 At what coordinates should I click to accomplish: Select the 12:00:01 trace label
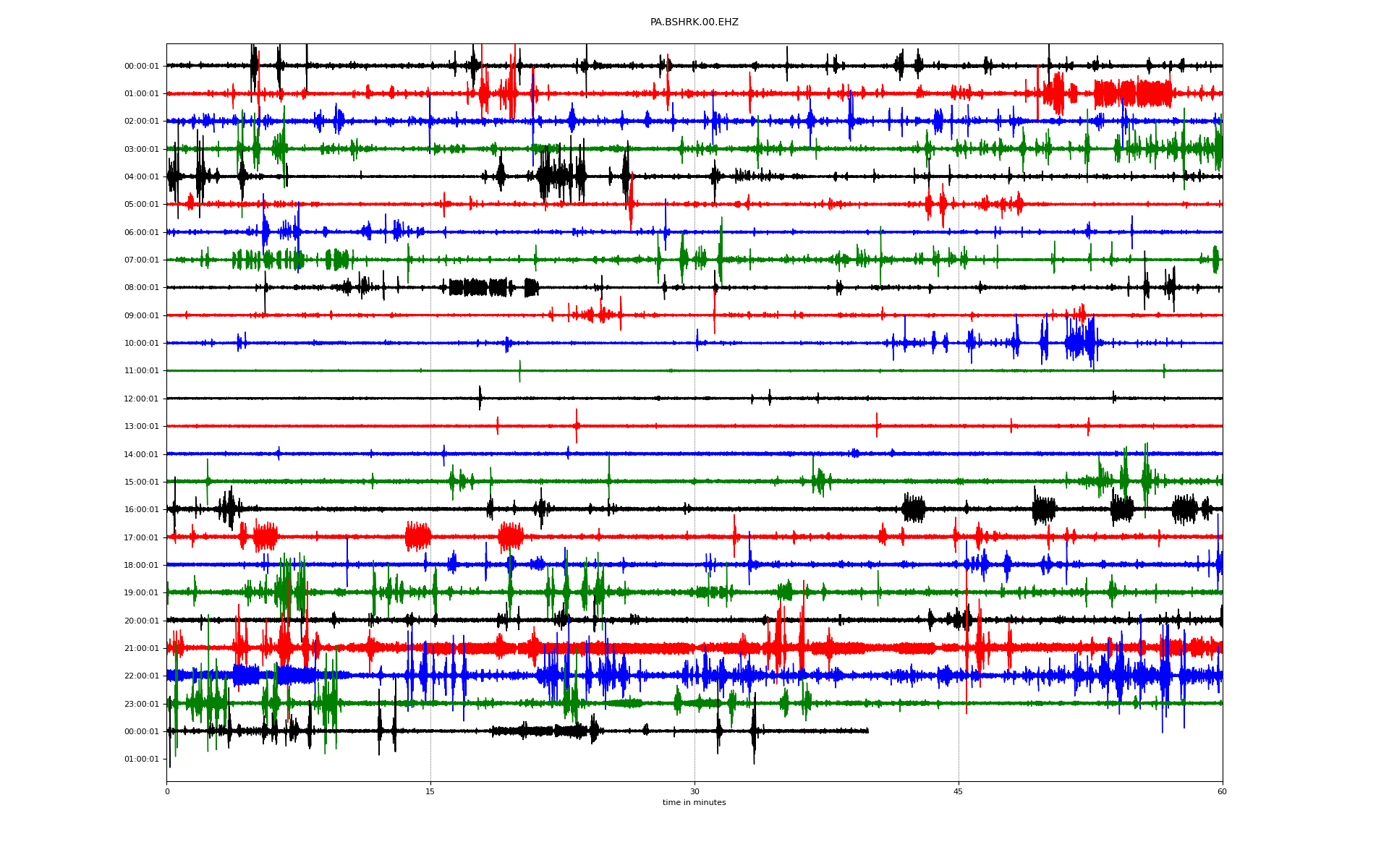click(x=141, y=399)
